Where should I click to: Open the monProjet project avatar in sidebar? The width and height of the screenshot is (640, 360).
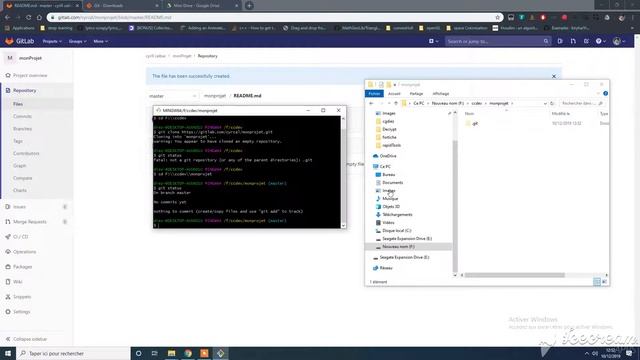[x=10, y=58]
